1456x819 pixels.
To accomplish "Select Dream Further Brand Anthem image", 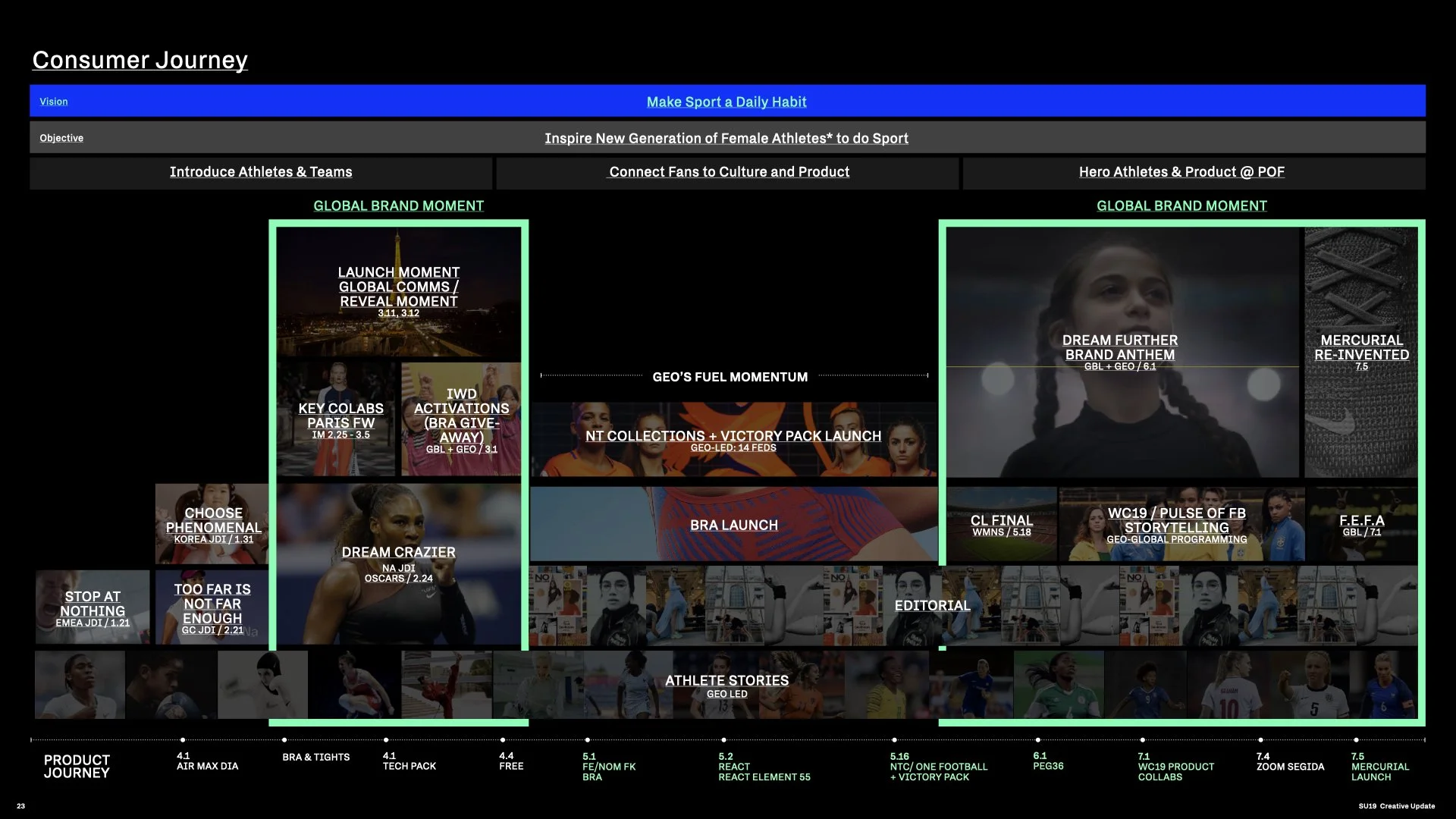I will [x=1119, y=352].
